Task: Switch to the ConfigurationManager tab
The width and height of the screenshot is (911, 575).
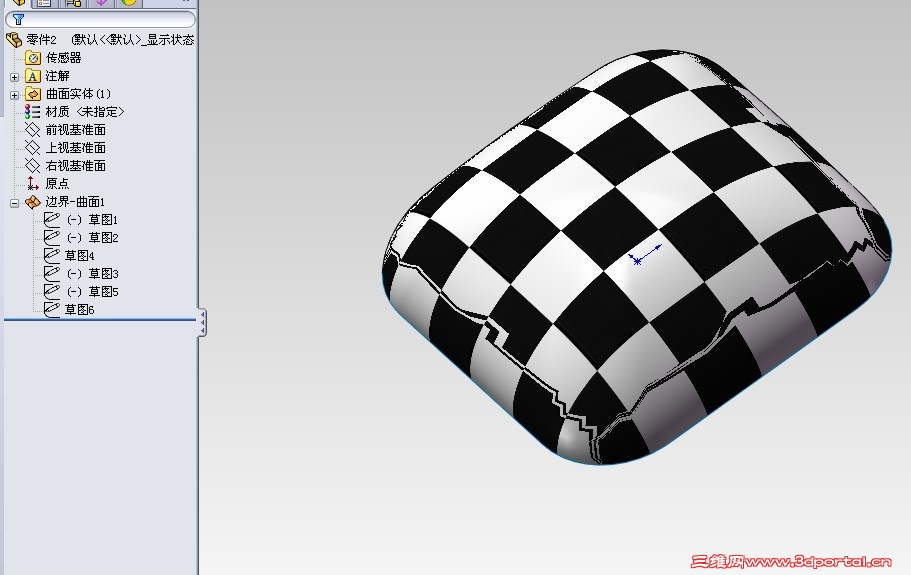Action: [x=73, y=3]
